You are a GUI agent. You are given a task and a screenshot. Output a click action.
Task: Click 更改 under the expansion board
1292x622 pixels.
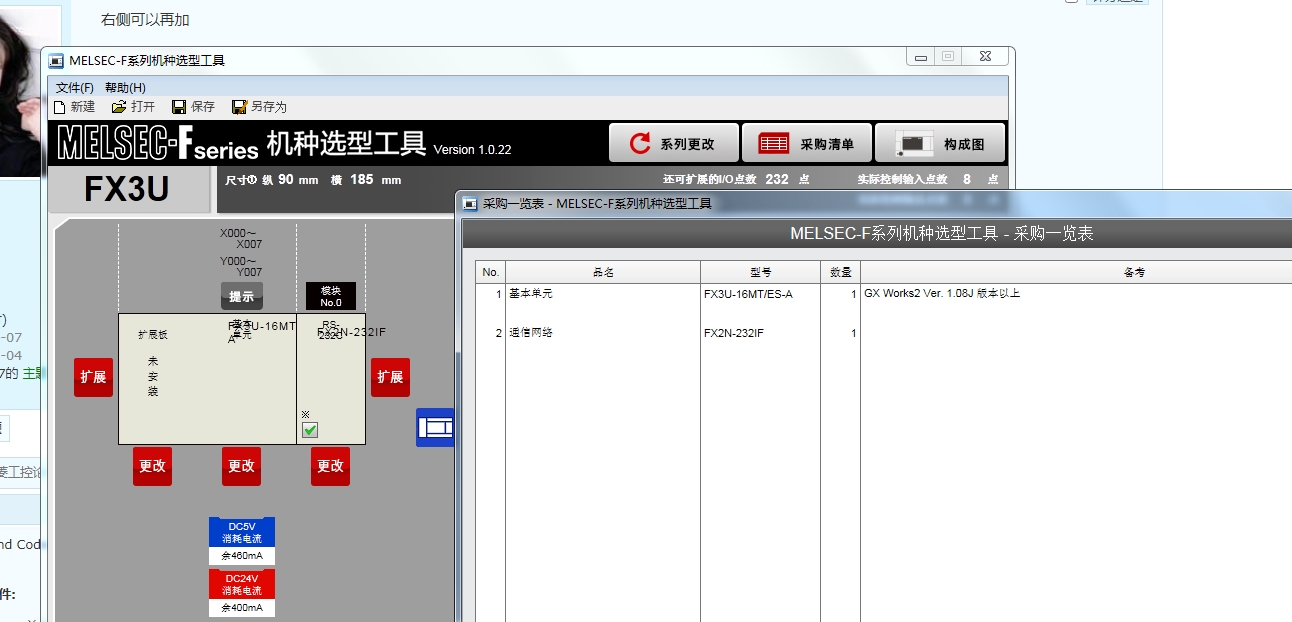click(x=152, y=466)
